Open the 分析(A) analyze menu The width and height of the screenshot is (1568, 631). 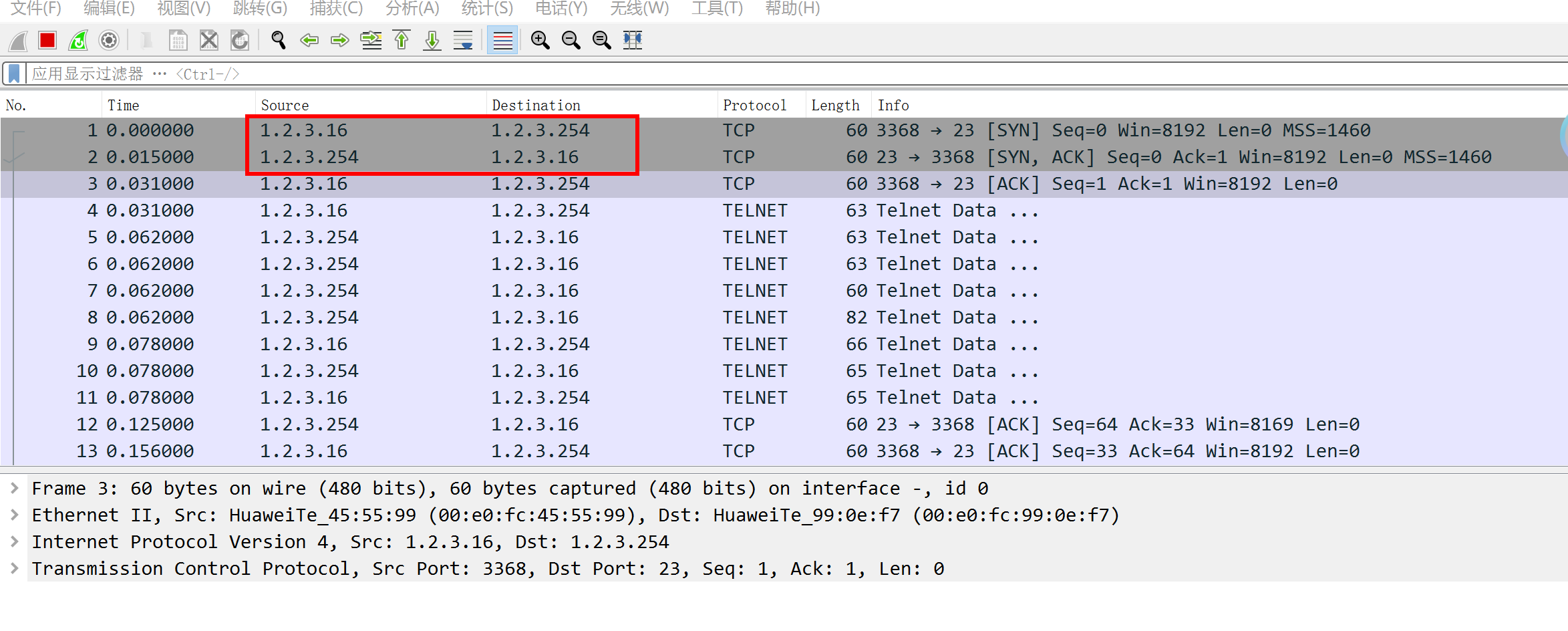412,9
